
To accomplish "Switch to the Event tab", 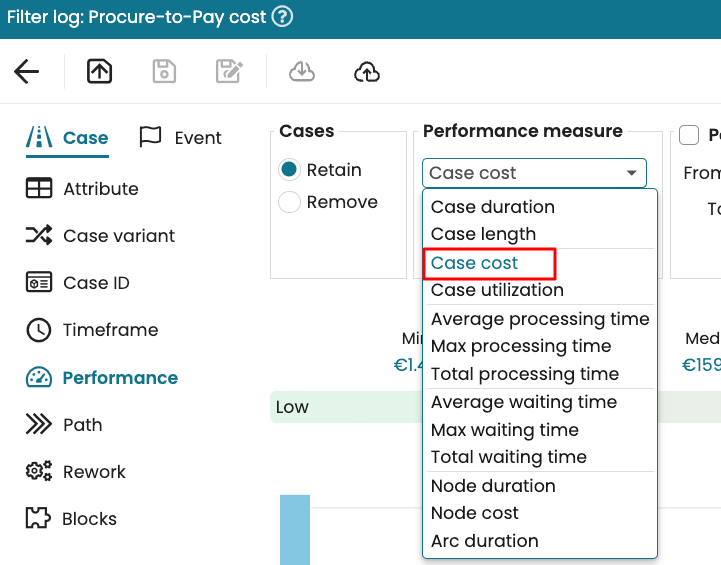I will [x=180, y=138].
